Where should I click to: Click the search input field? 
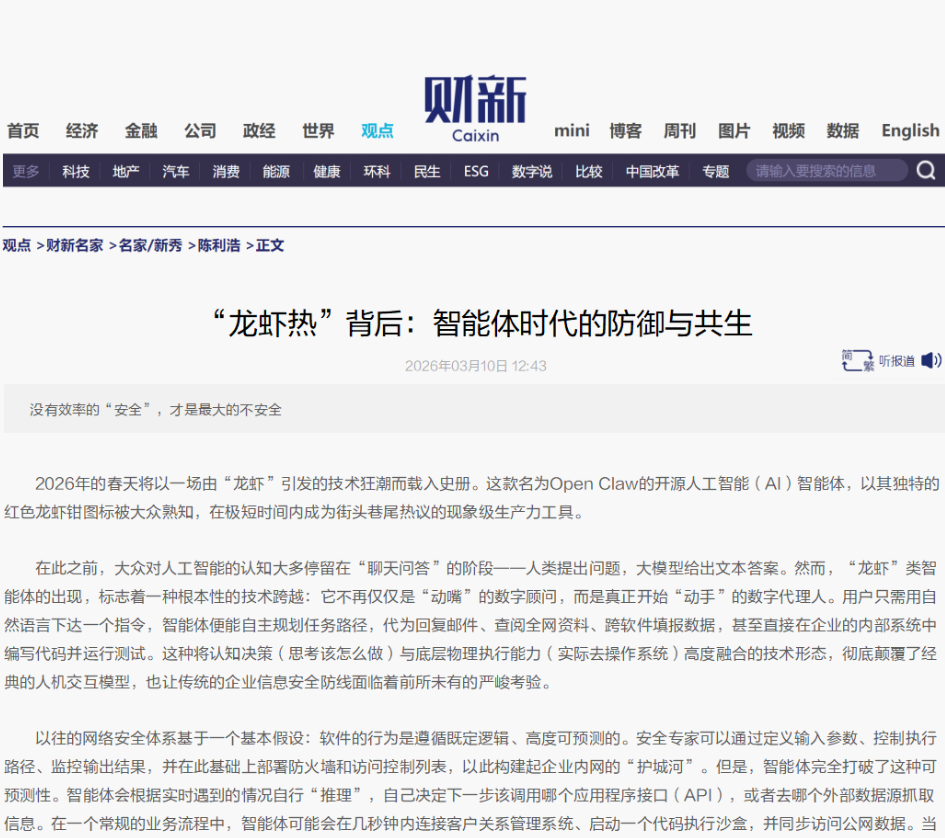click(826, 171)
